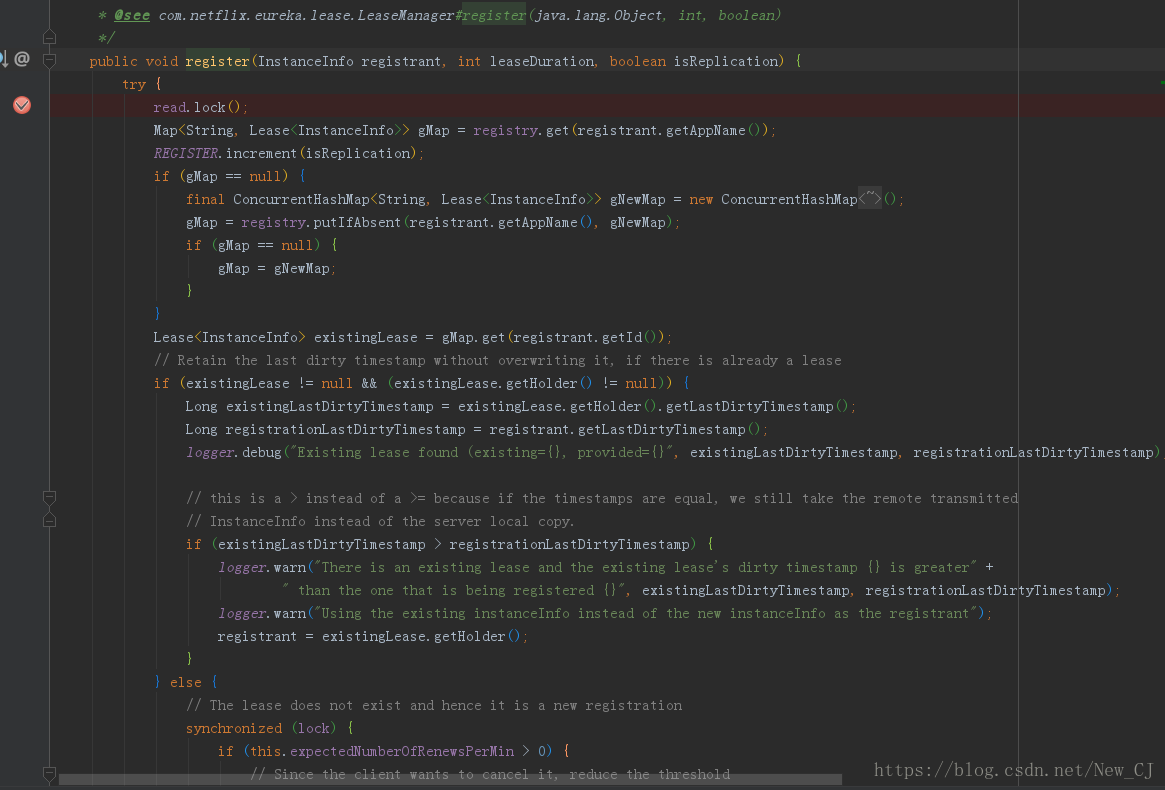Click the 'else' keyword

[x=186, y=682]
